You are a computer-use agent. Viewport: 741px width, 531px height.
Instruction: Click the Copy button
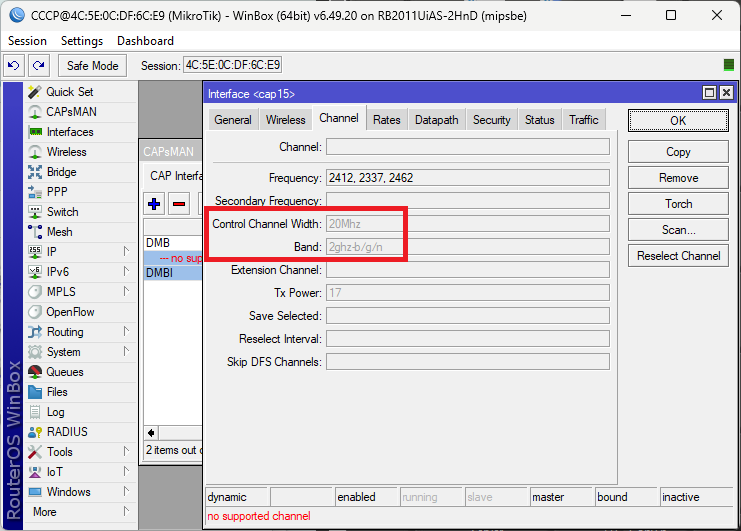tap(678, 152)
